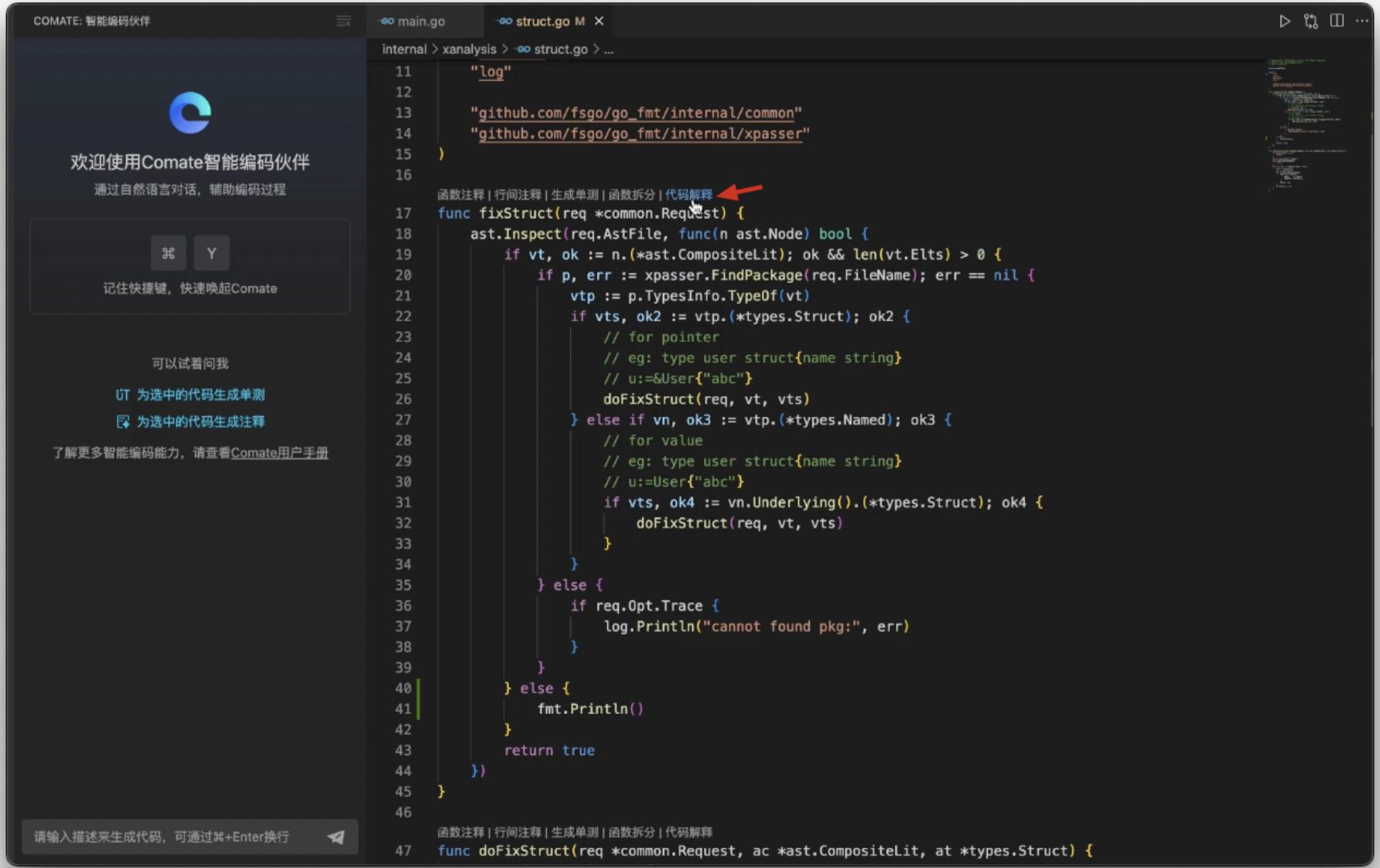This screenshot has width=1380, height=868.
Task: Click the Comate logo
Action: pos(190,113)
